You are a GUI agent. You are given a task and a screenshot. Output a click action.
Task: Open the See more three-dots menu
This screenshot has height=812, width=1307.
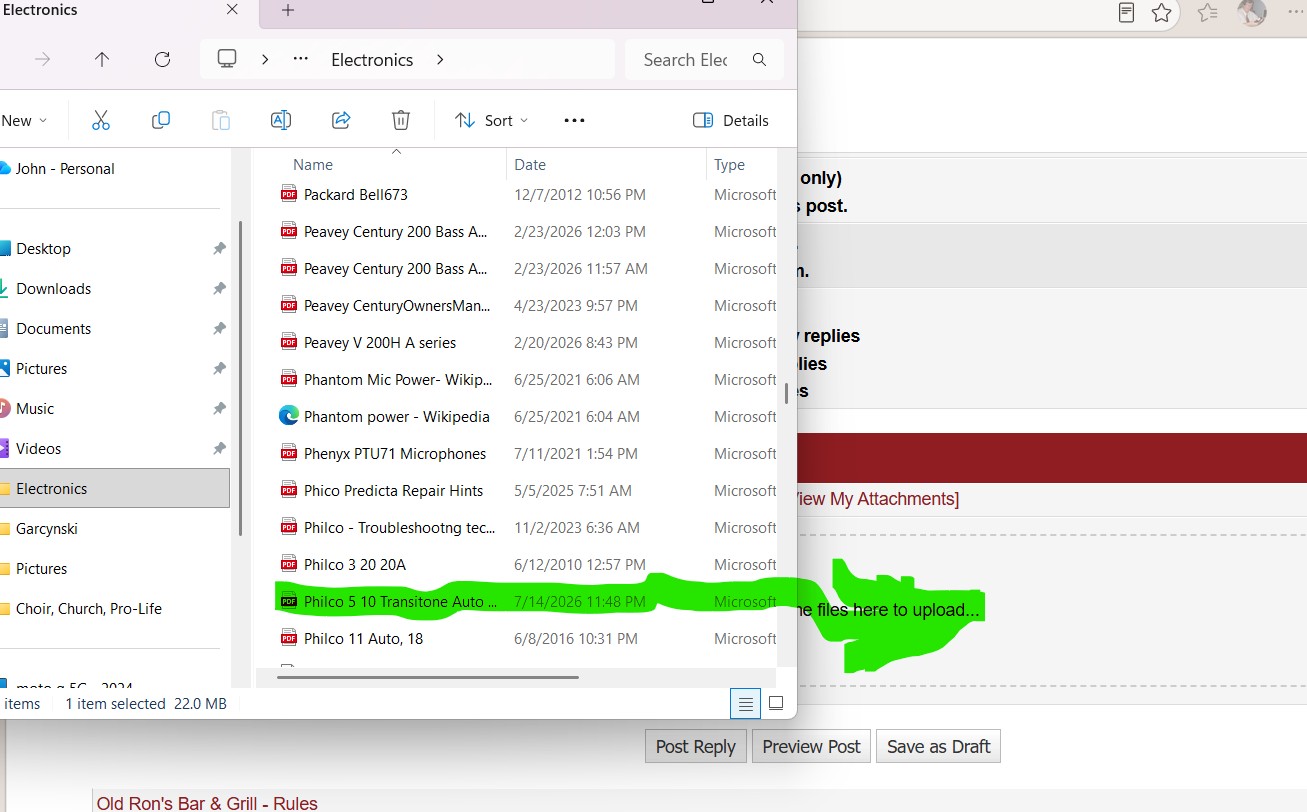point(574,120)
